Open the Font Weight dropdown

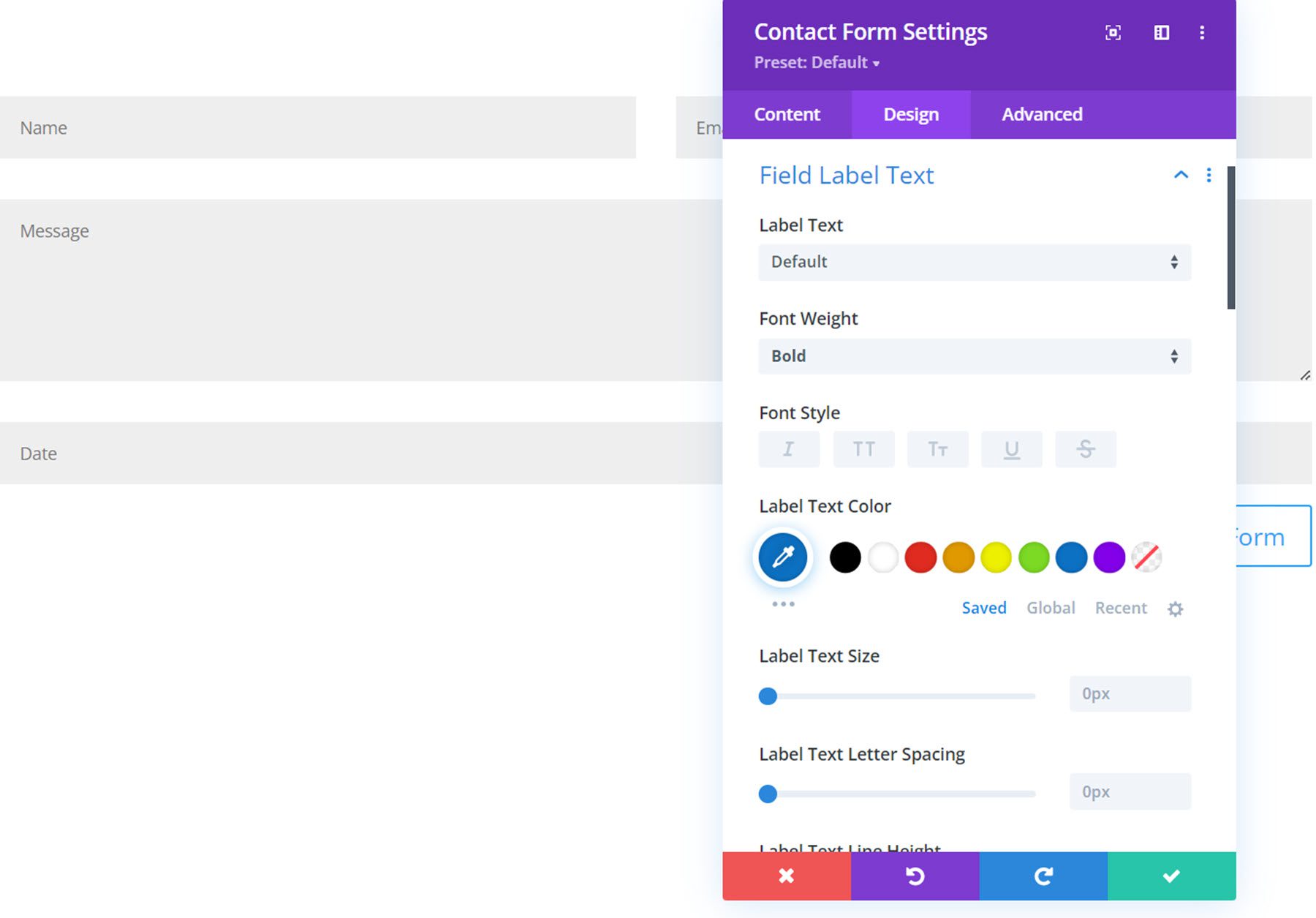coord(975,356)
